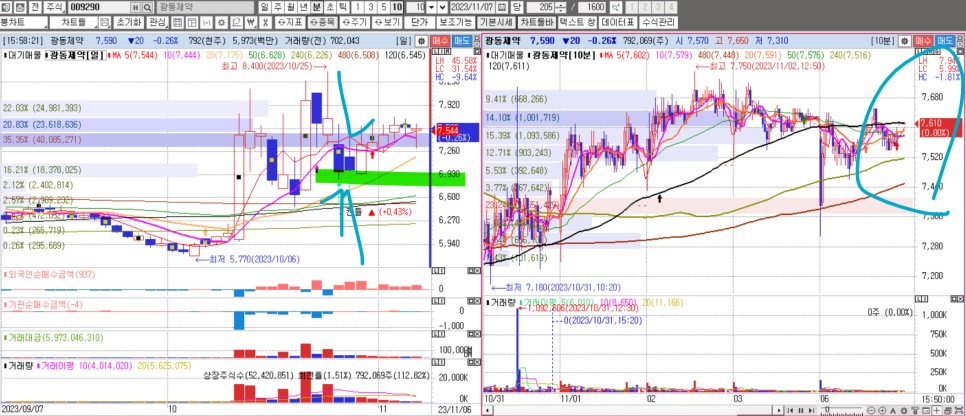The height and width of the screenshot is (416, 966).
Task: Open the calendar date picker icon
Action: coord(502,7)
